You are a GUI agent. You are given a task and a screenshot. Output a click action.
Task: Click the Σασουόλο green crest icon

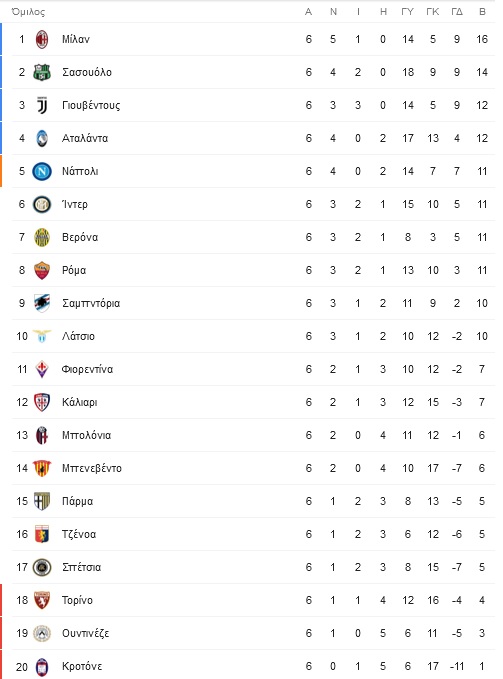click(x=42, y=72)
